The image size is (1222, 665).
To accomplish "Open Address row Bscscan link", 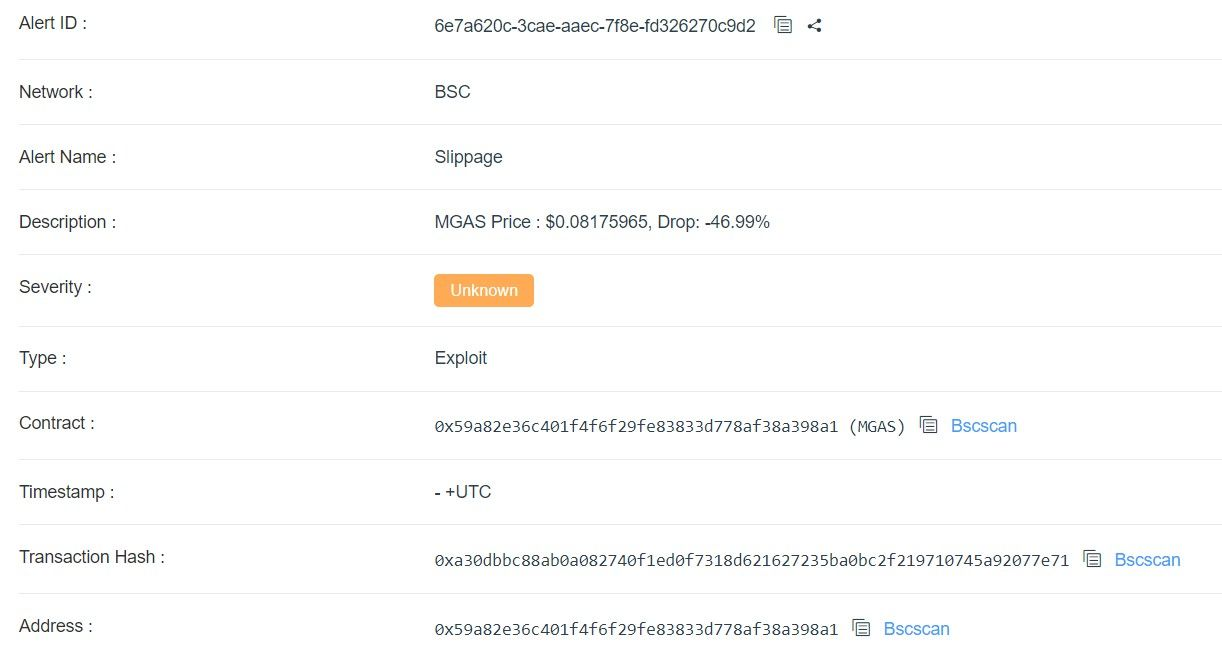I will click(917, 629).
